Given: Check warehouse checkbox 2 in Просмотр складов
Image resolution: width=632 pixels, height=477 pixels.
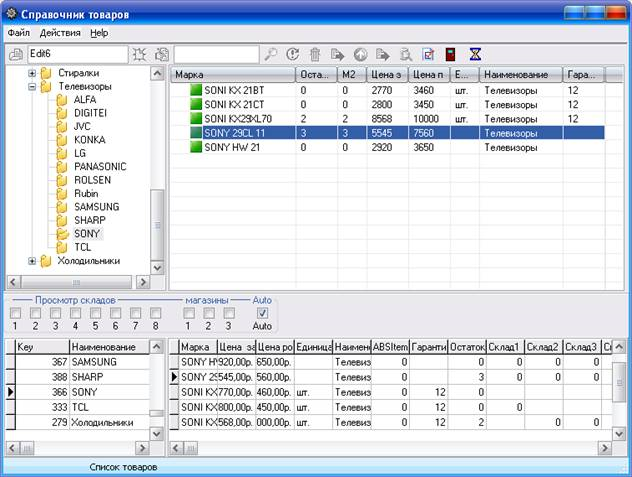Looking at the screenshot, I should pos(35,313).
